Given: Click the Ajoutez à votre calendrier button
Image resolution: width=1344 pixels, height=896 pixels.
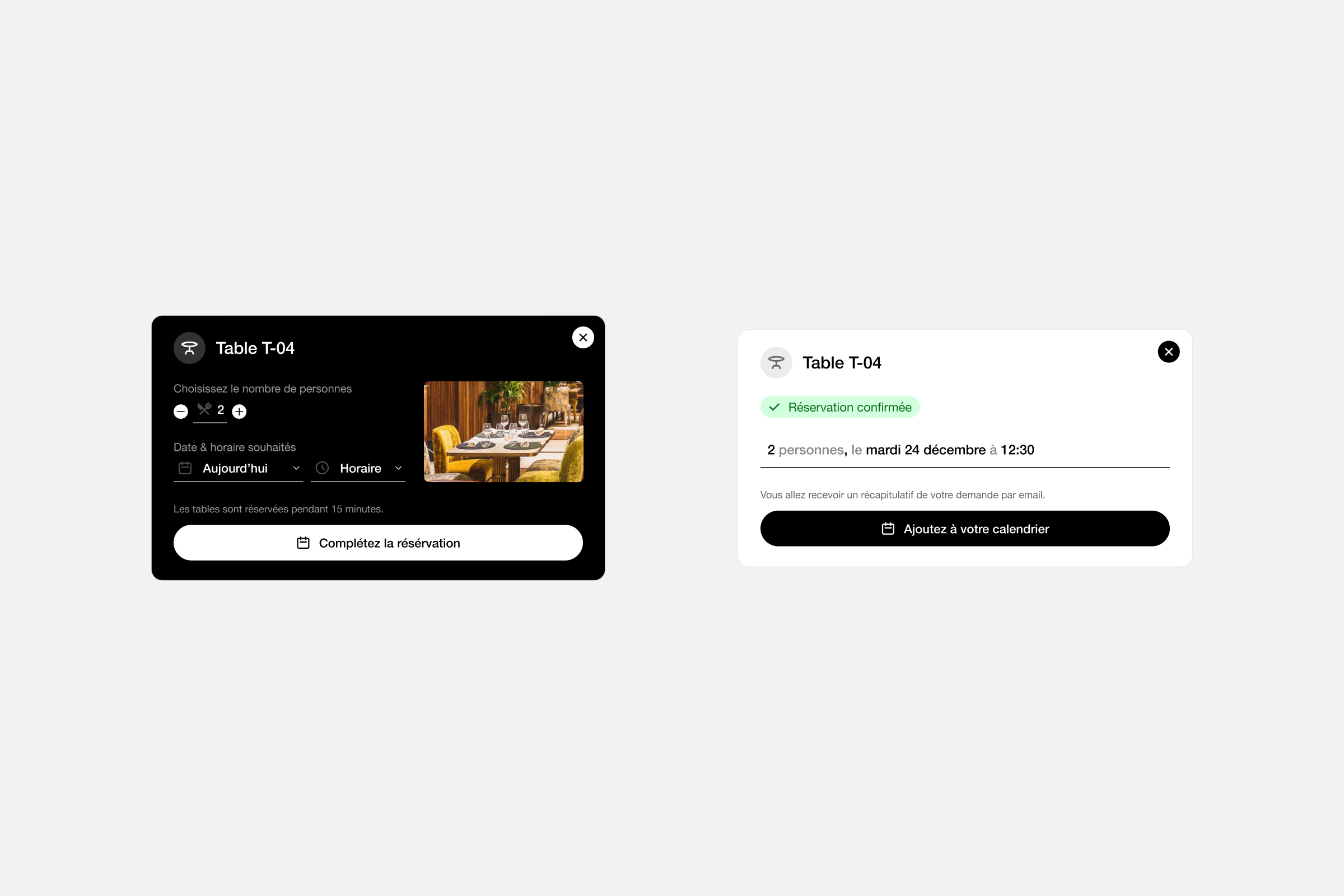Looking at the screenshot, I should tap(964, 529).
